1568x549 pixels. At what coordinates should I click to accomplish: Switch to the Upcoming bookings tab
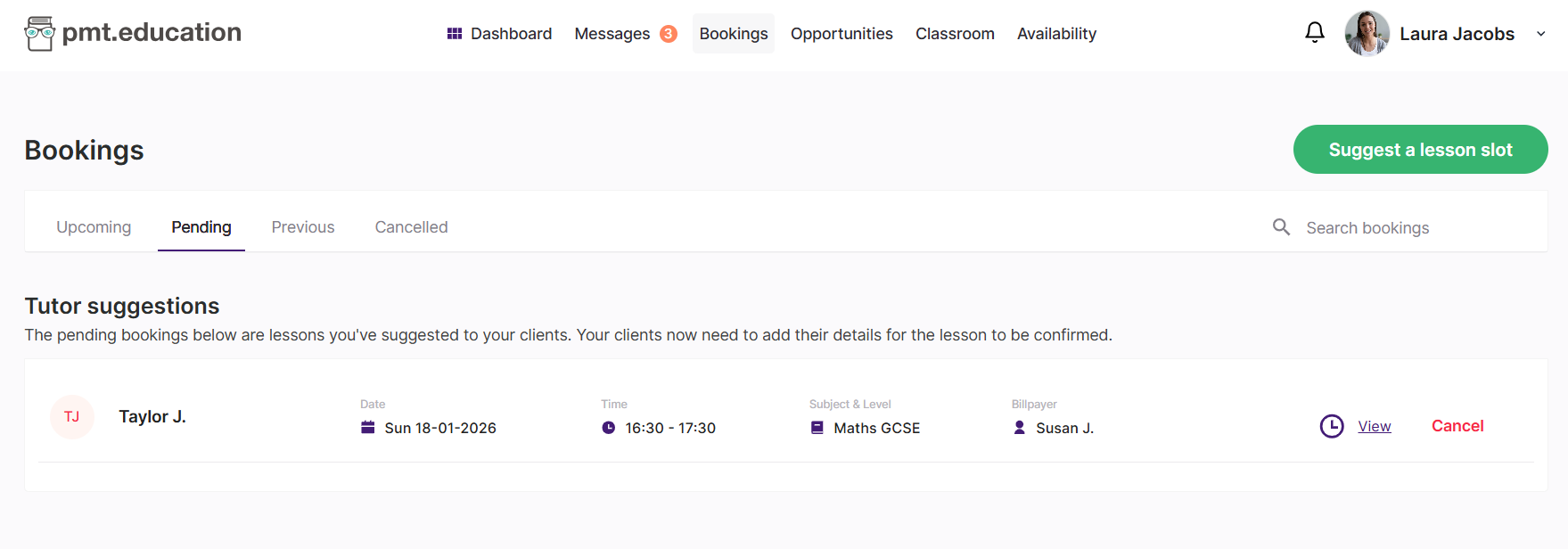click(x=94, y=227)
